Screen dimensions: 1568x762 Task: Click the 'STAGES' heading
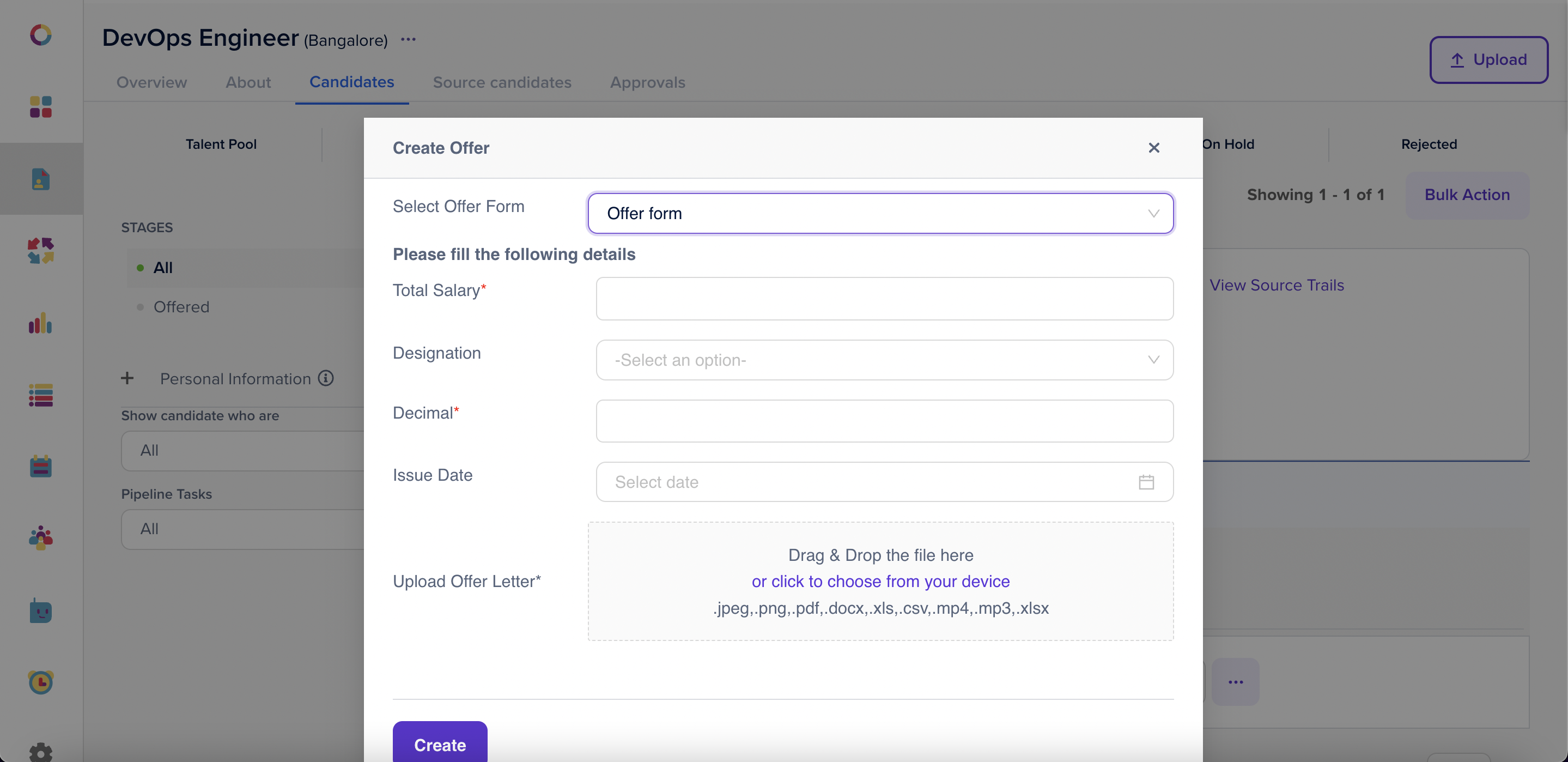(147, 228)
